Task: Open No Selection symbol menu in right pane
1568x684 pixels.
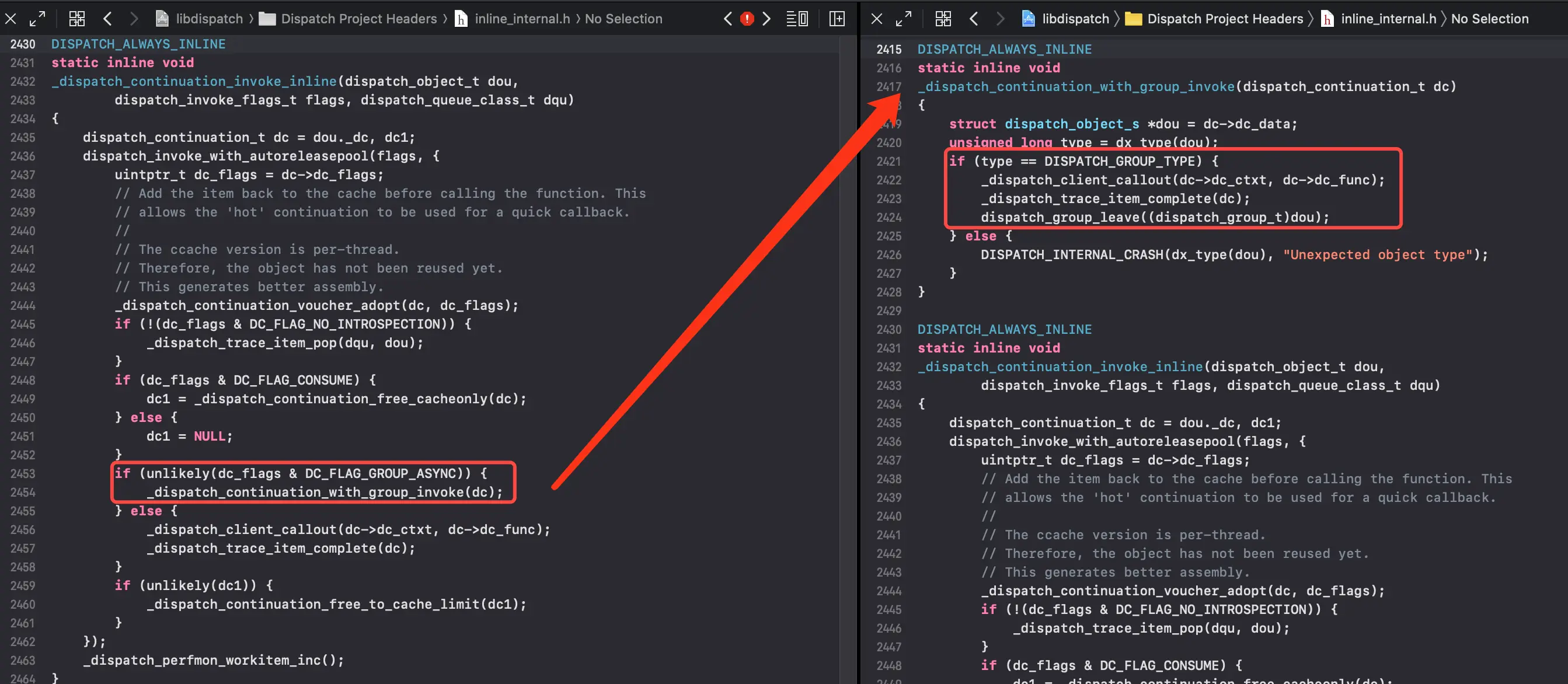Action: [x=1489, y=19]
